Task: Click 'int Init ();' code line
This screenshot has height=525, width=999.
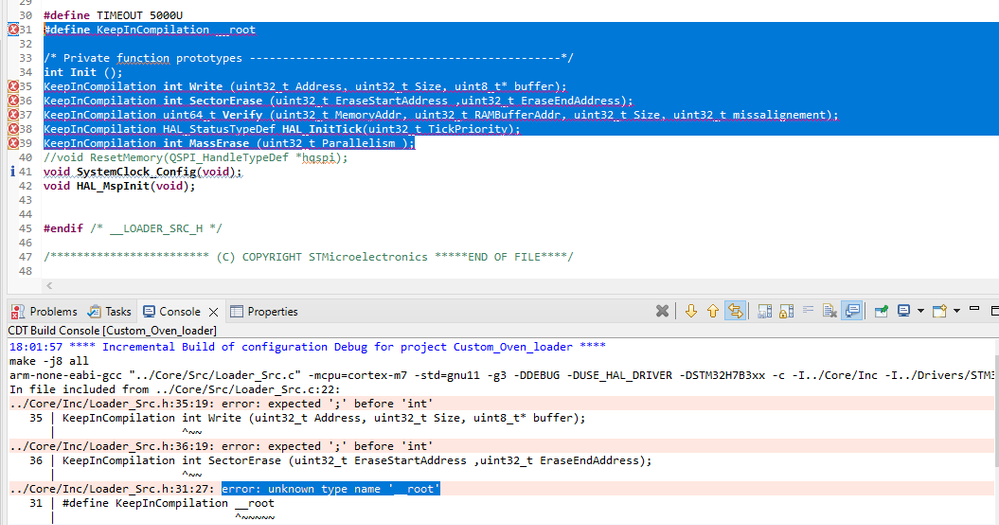Action: pyautogui.click(x=83, y=72)
